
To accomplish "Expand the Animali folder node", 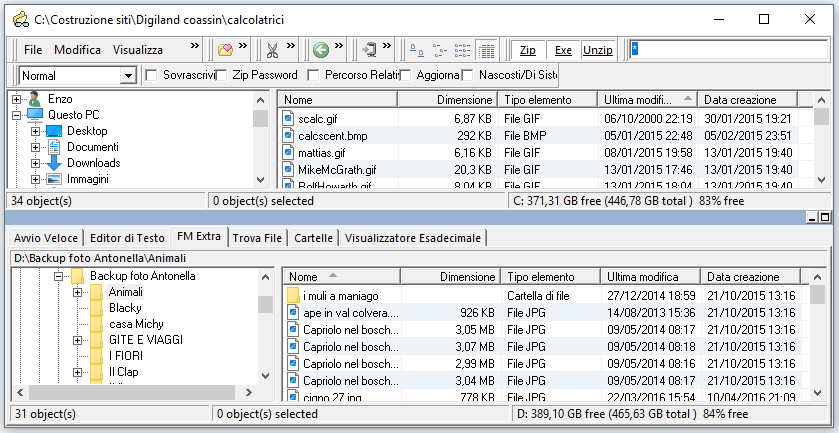I will coord(78,292).
